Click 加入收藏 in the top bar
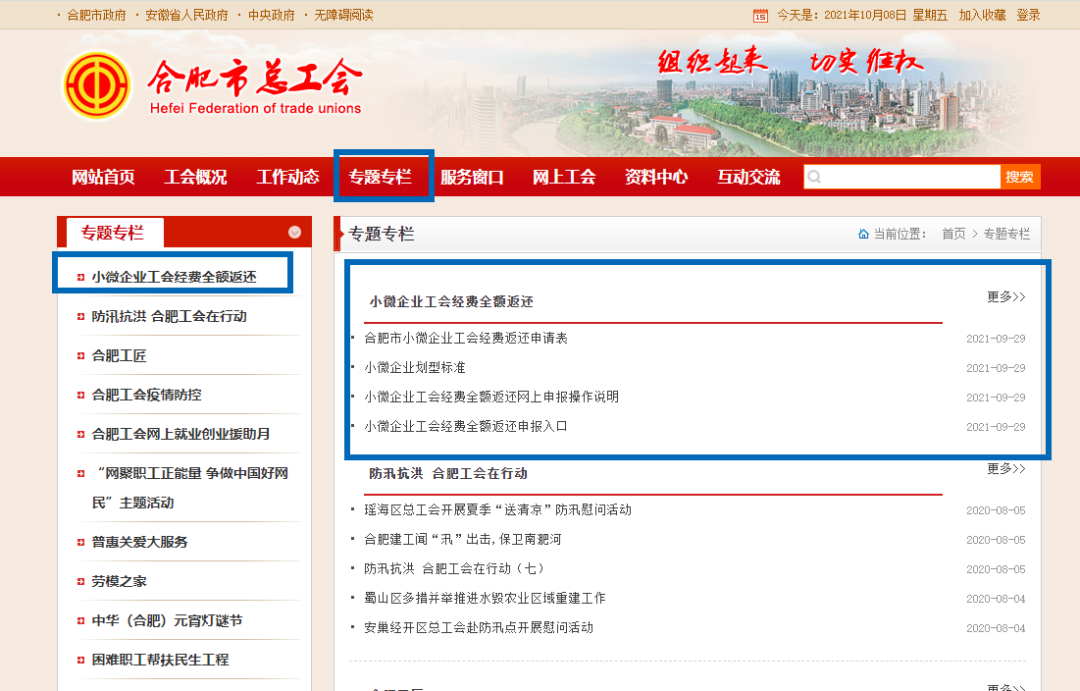1080x691 pixels. pyautogui.click(x=982, y=15)
